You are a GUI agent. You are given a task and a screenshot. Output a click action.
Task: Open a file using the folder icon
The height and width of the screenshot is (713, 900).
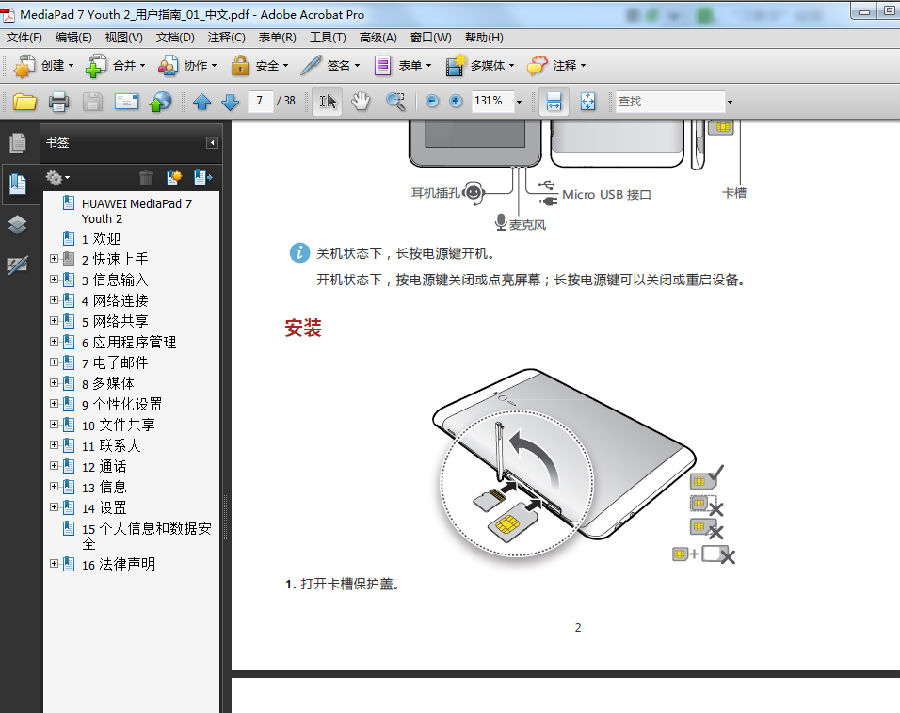point(25,101)
